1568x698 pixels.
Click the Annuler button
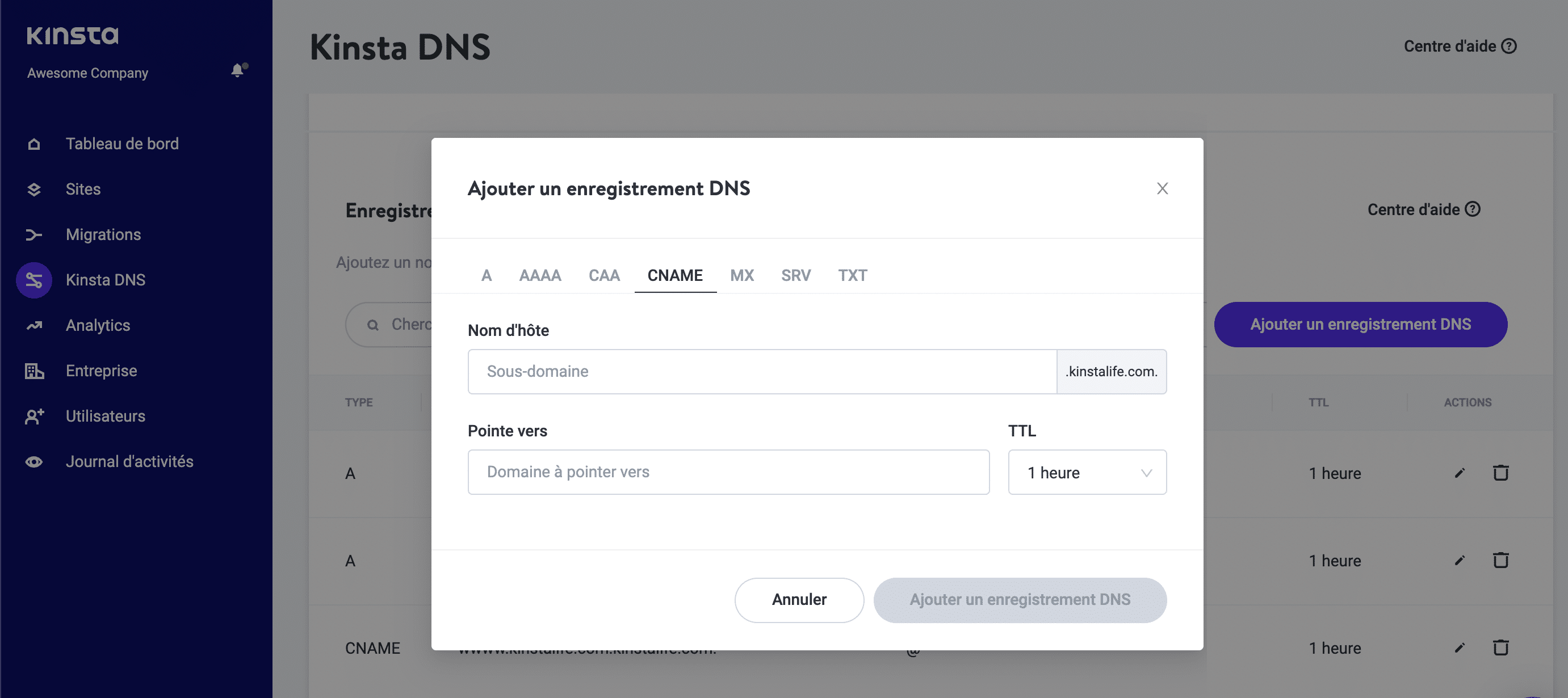(x=799, y=600)
